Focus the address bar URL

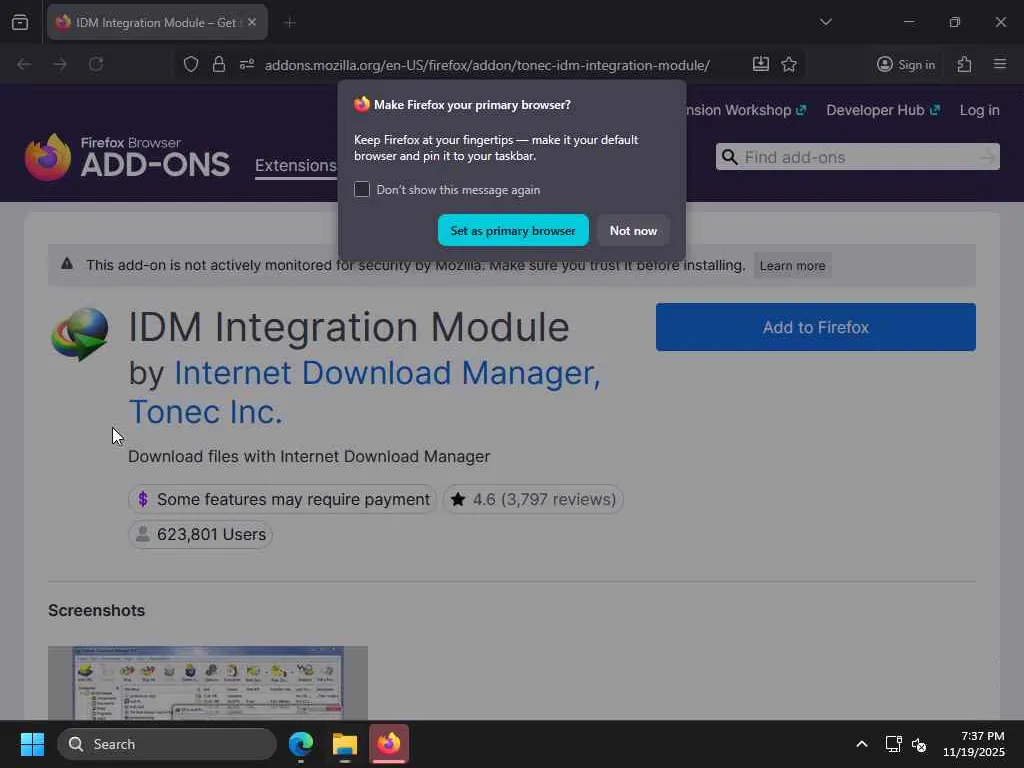click(x=487, y=65)
